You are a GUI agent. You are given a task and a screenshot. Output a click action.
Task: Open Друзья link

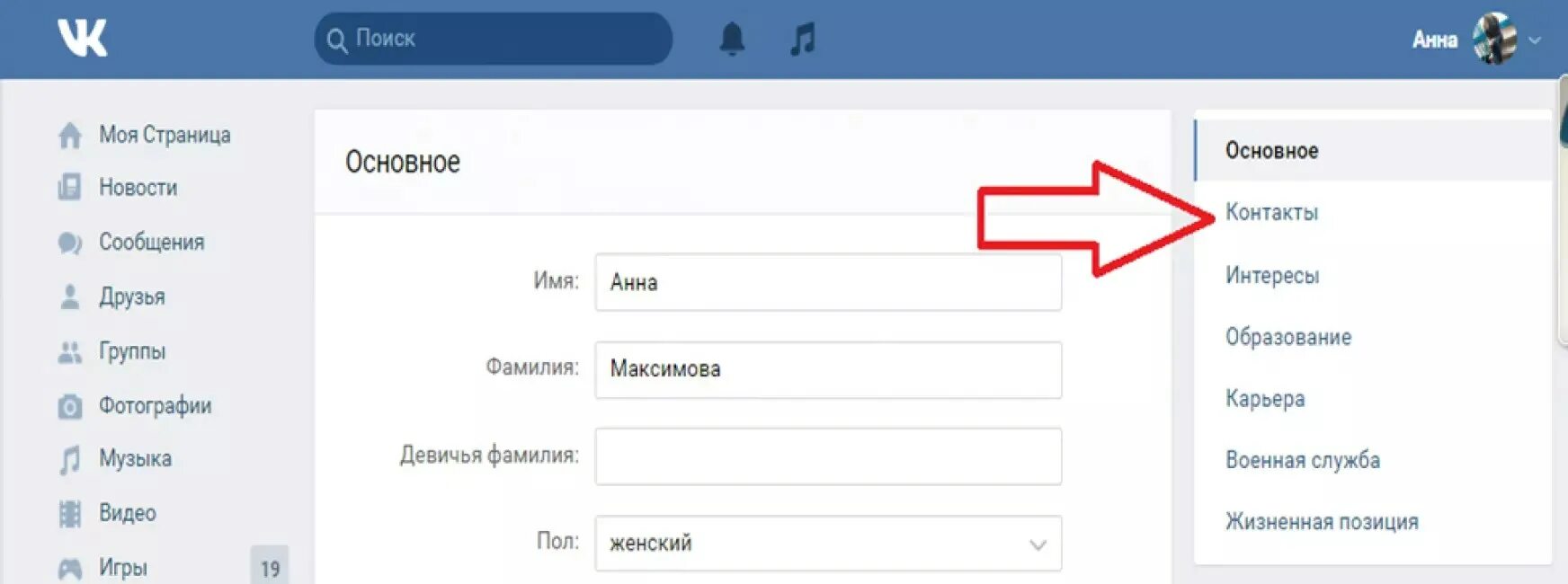click(x=131, y=296)
